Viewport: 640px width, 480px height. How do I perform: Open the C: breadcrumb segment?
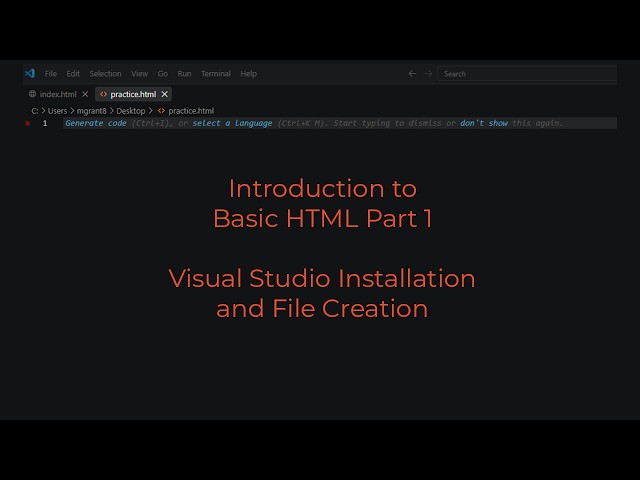35,111
